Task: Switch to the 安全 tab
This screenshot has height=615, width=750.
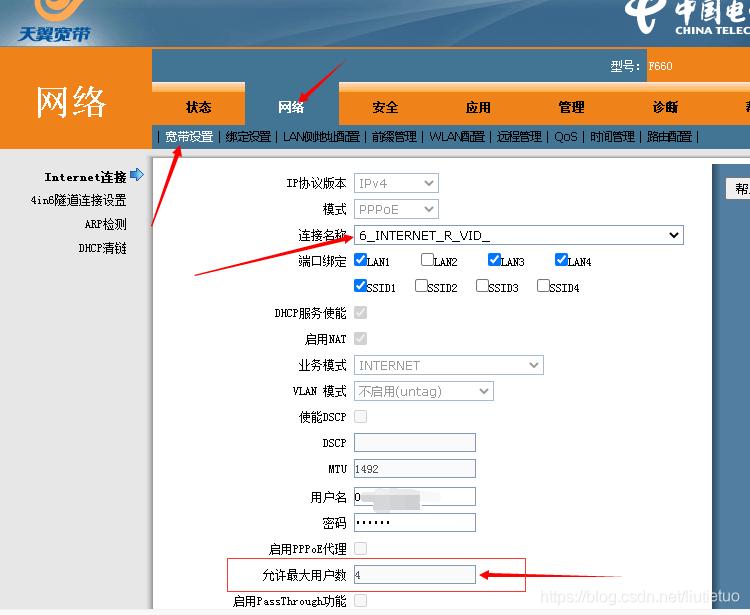Action: click(385, 107)
